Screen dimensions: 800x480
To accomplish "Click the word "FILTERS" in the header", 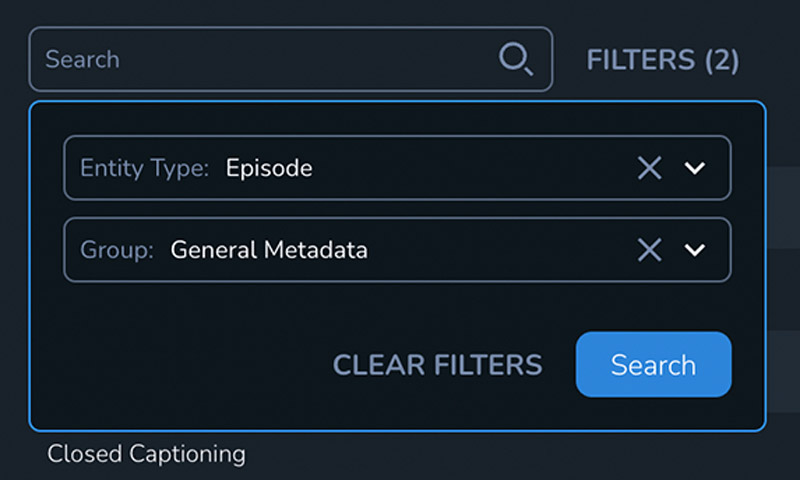I will point(640,60).
